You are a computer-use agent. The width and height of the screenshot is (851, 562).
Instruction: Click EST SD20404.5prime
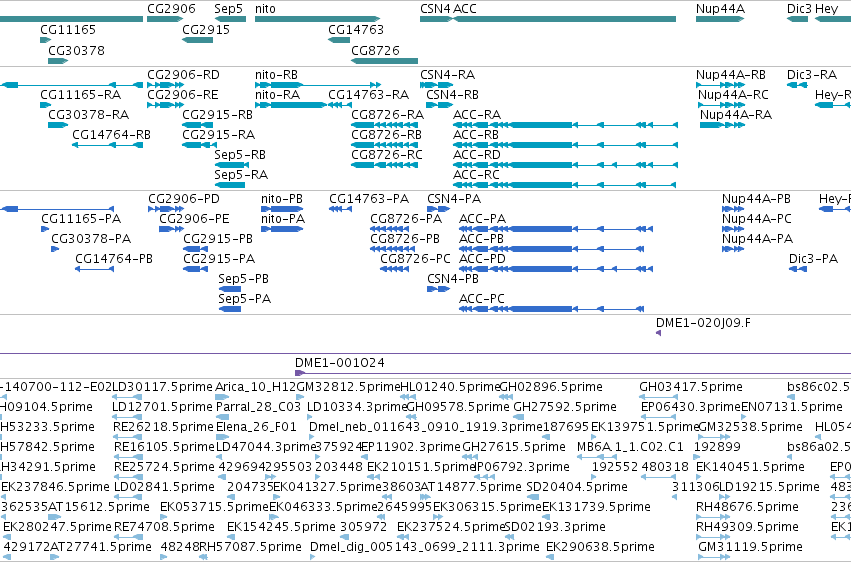[x=577, y=487]
